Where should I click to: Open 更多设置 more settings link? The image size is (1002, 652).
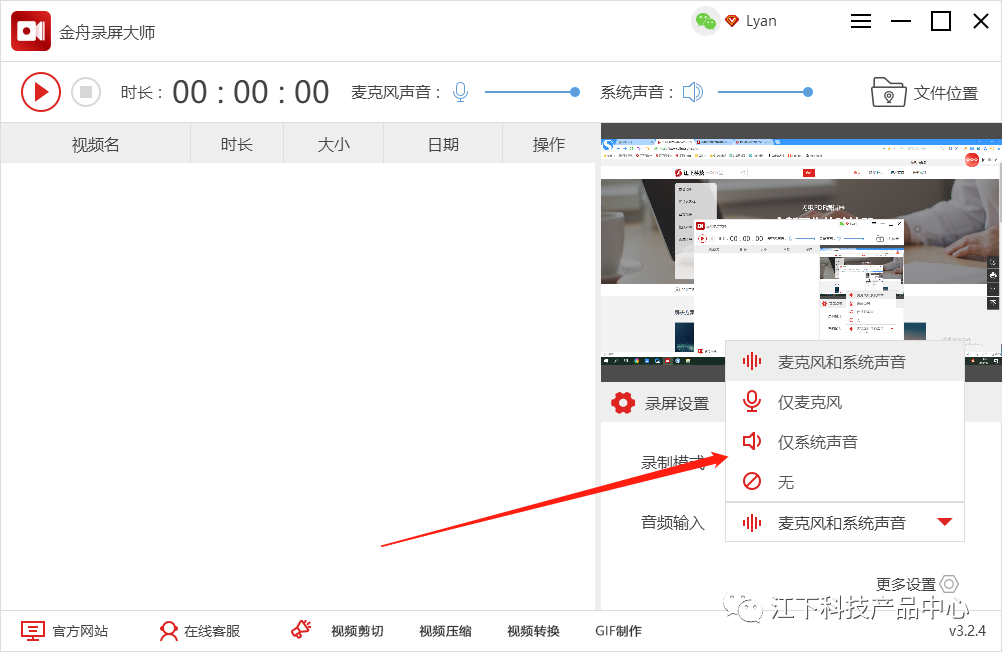(x=906, y=584)
